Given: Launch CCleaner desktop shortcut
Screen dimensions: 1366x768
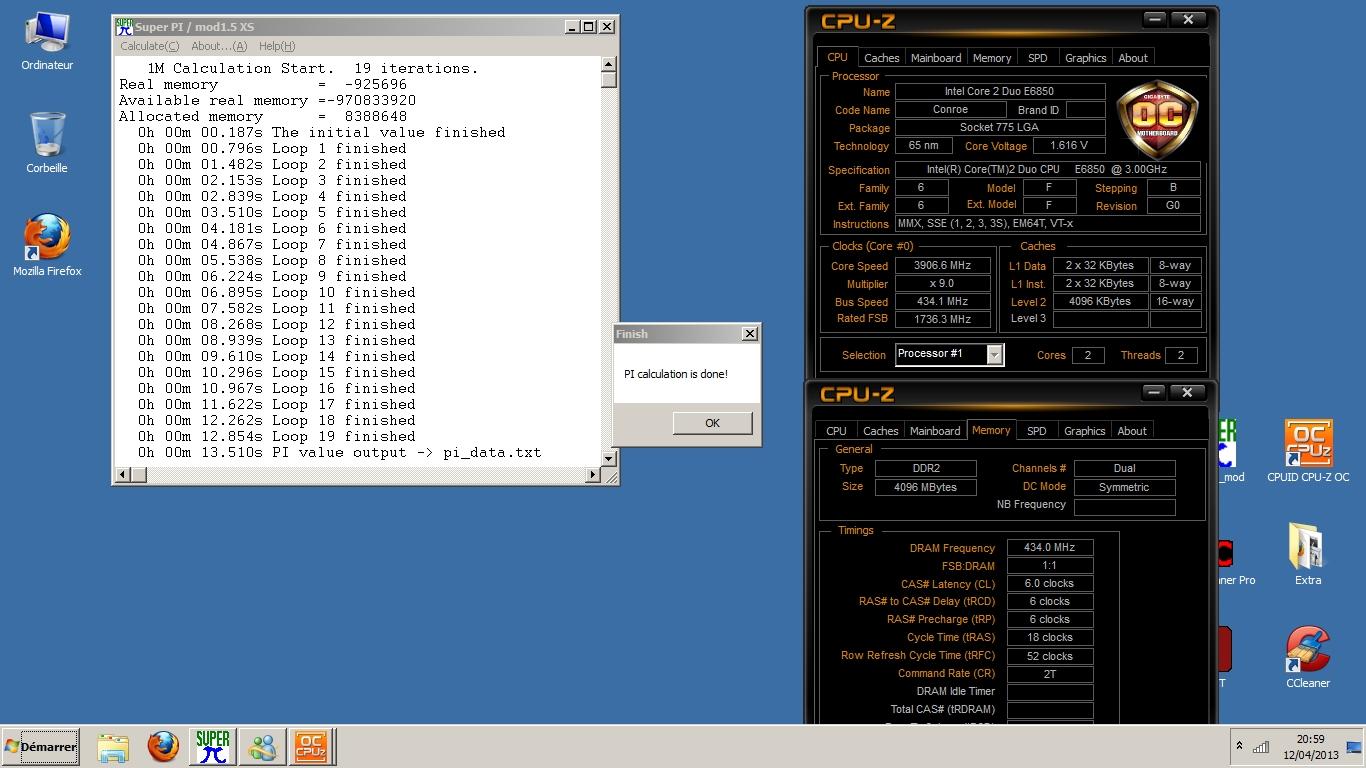Looking at the screenshot, I should [1307, 657].
